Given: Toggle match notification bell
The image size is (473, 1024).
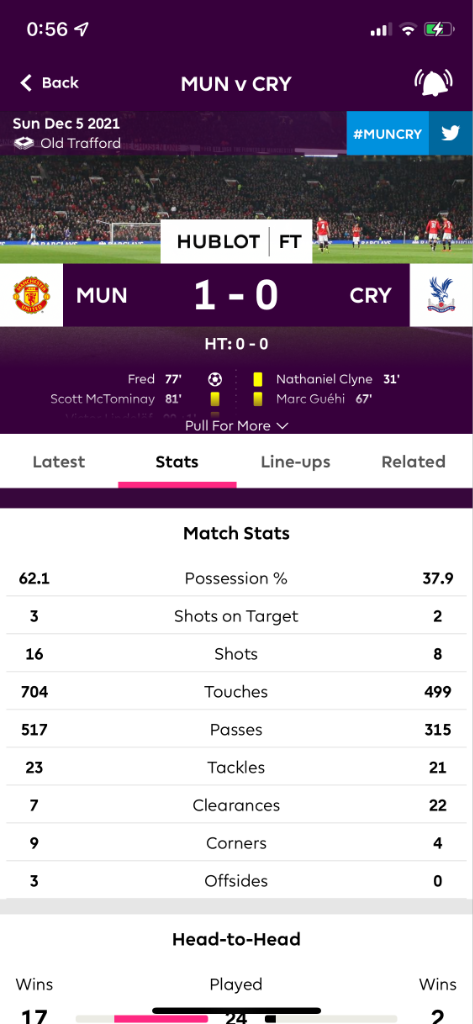Looking at the screenshot, I should tap(434, 83).
